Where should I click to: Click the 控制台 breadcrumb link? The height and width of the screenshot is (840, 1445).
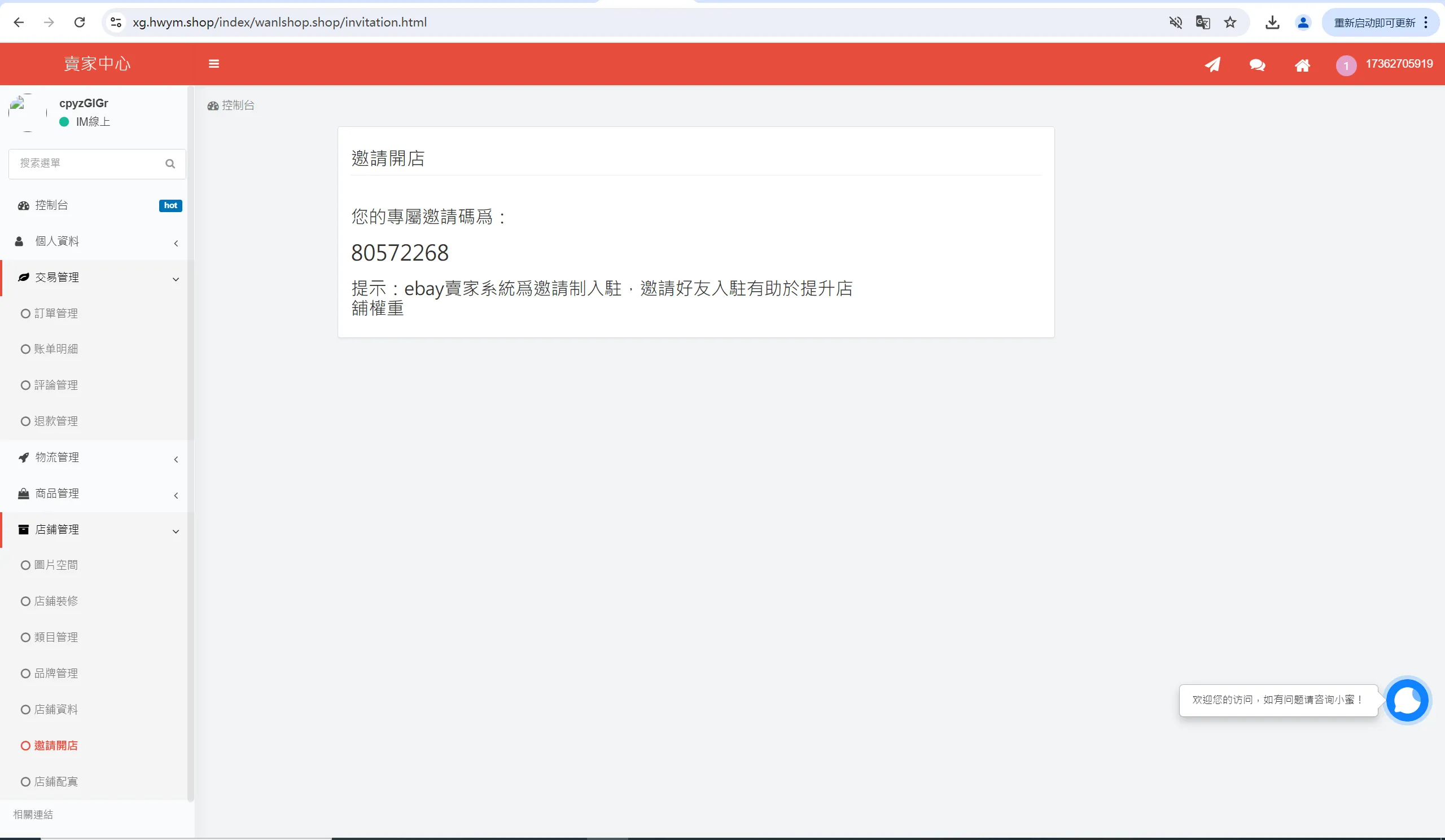238,105
